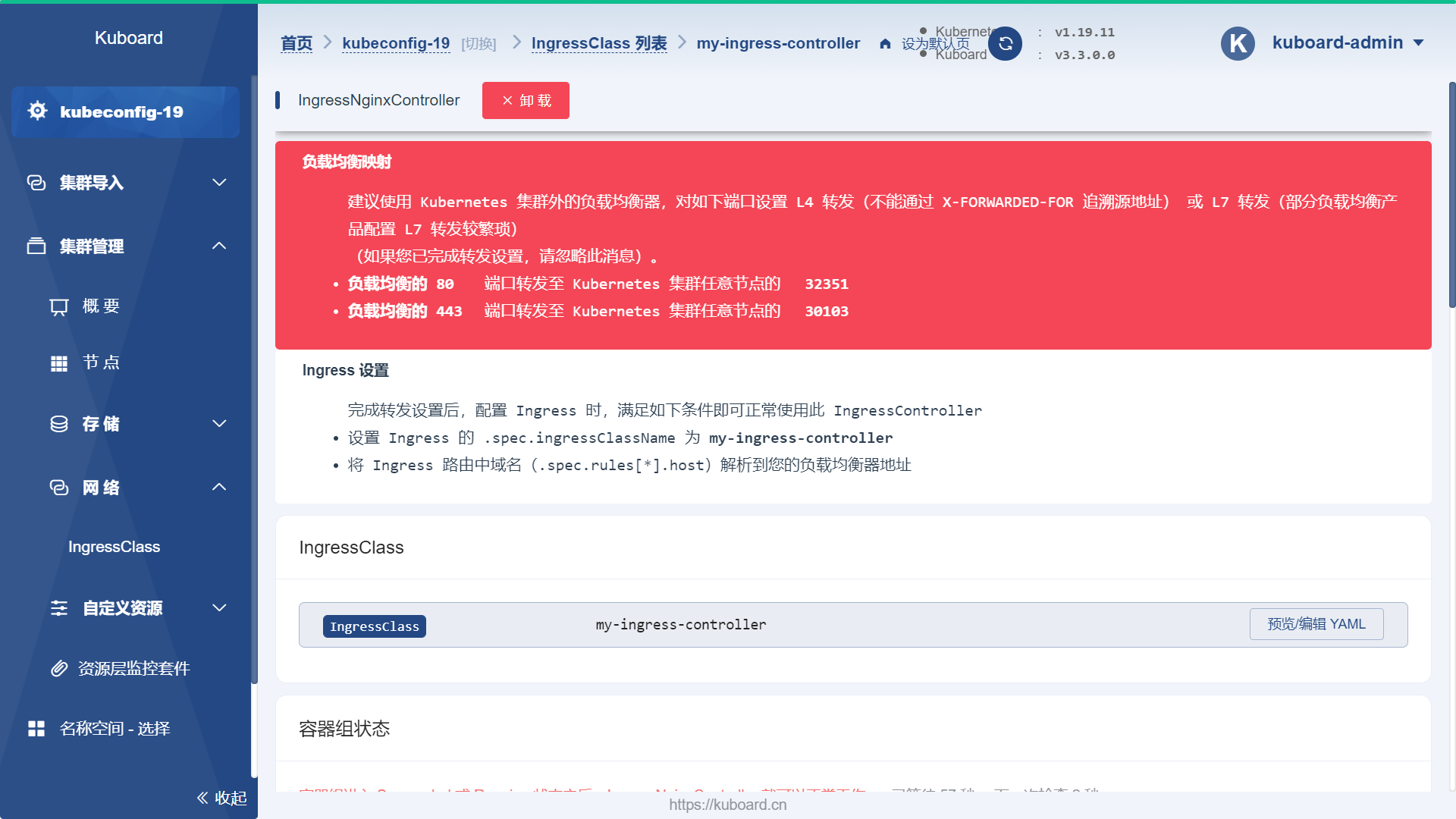Collapse the 网络 submenu chevron
This screenshot has width=1456, height=819.
[x=219, y=487]
